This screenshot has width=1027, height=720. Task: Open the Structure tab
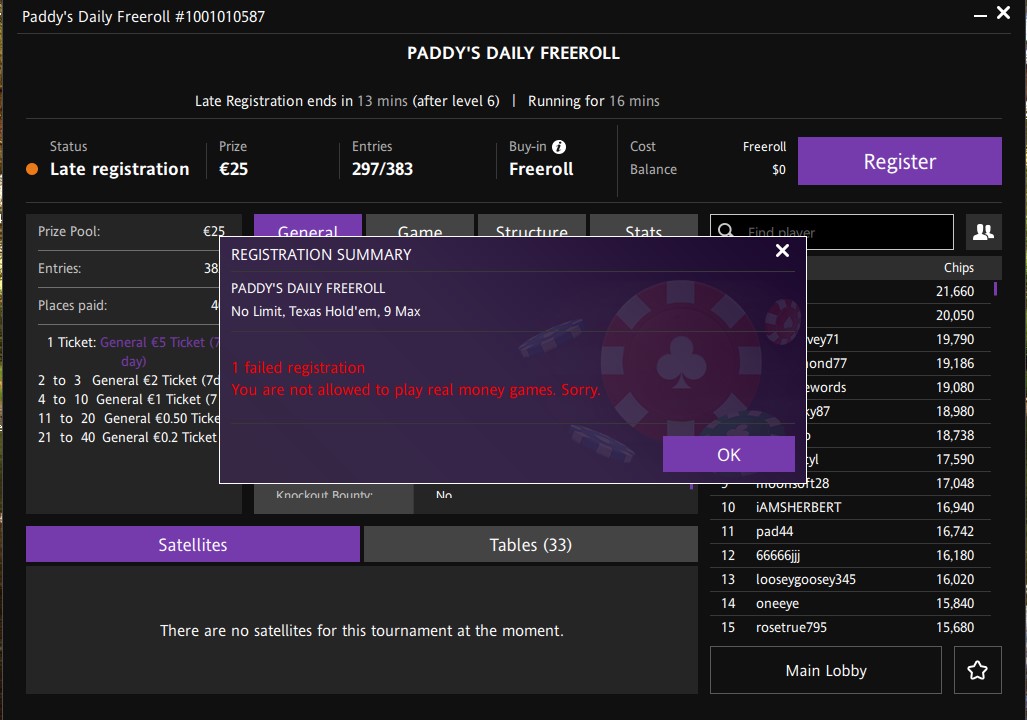coord(531,226)
